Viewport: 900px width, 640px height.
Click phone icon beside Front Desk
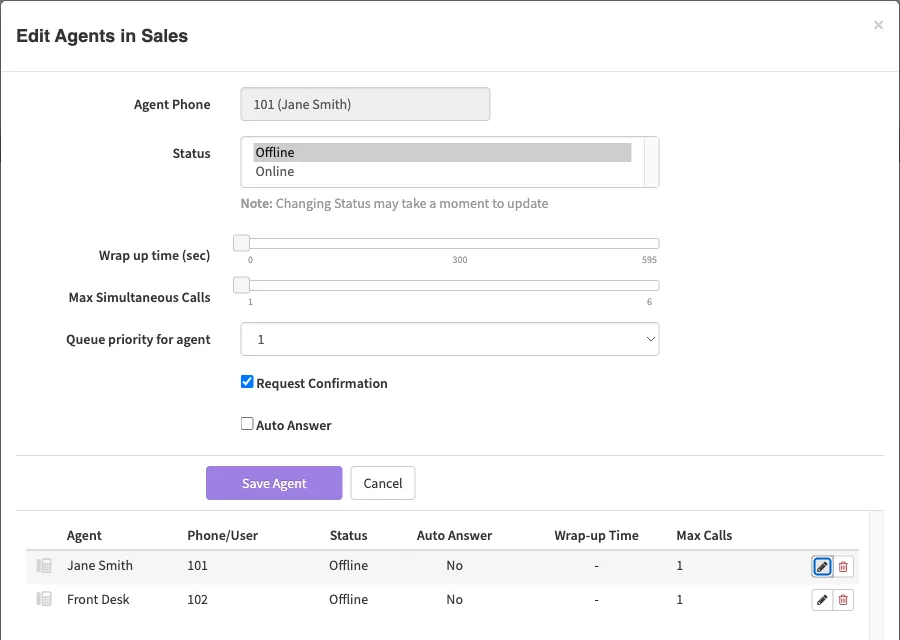[x=44, y=599]
